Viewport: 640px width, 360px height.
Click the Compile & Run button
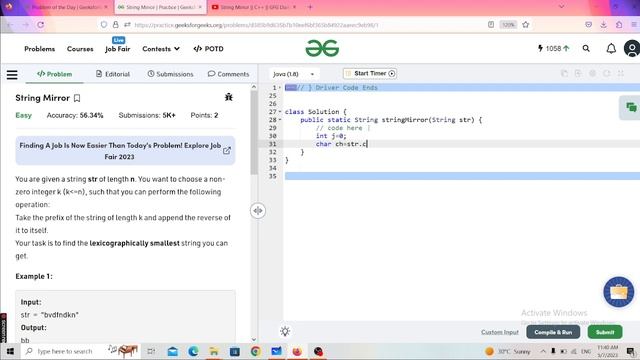(x=553, y=332)
